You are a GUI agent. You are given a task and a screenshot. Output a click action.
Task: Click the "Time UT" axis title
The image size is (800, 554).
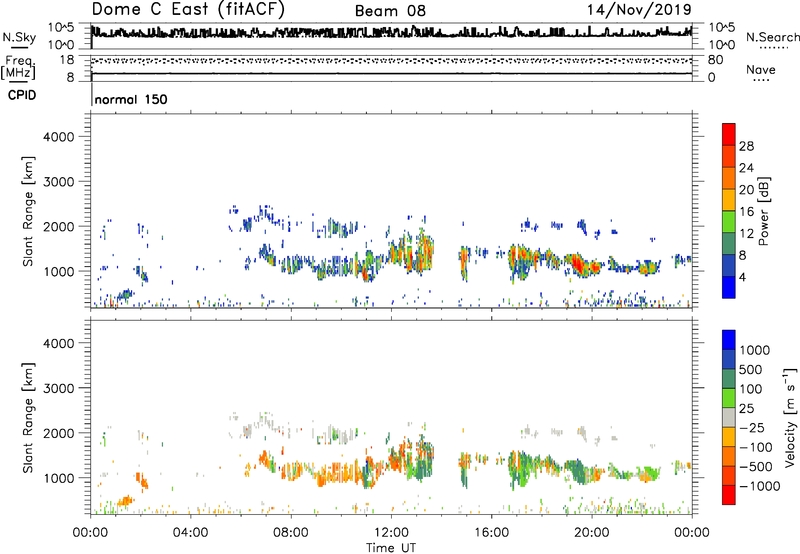point(391,548)
